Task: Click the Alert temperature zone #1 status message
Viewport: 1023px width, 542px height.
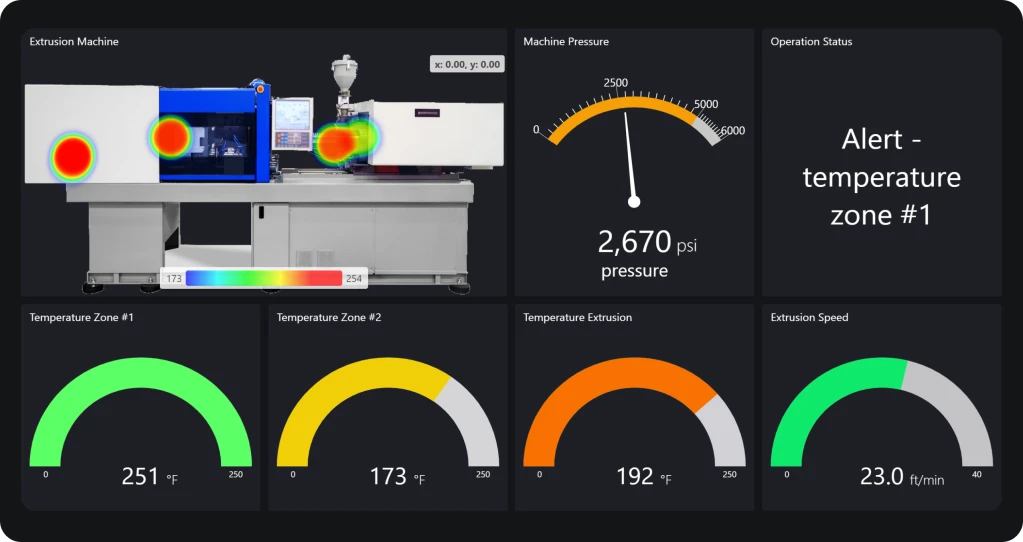Action: (x=881, y=177)
